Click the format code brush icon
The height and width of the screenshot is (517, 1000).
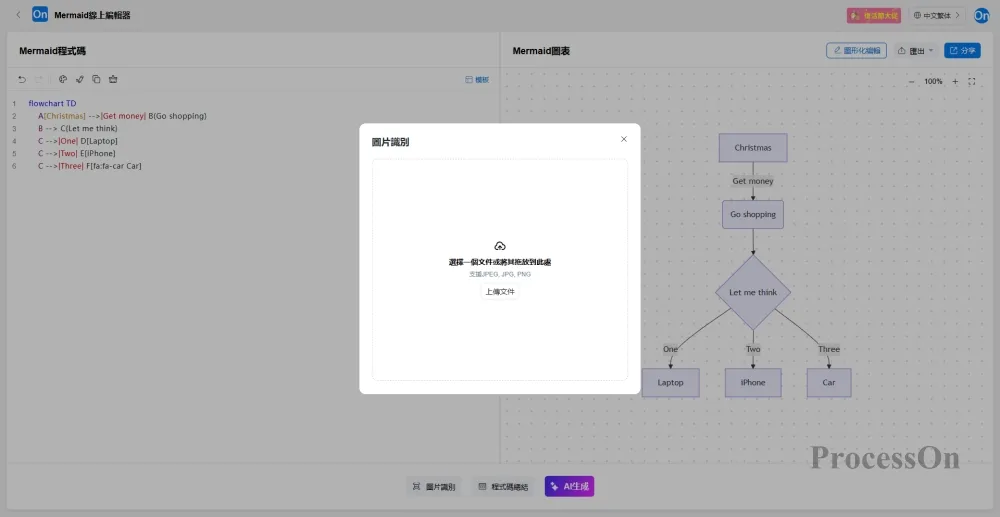click(79, 79)
